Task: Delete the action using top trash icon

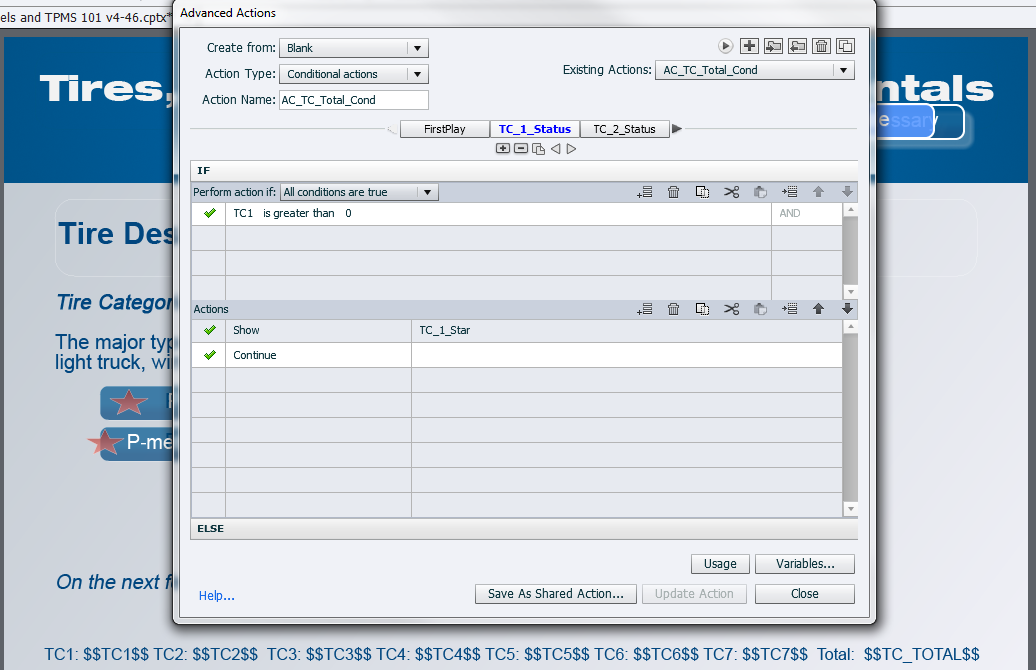Action: pos(821,46)
